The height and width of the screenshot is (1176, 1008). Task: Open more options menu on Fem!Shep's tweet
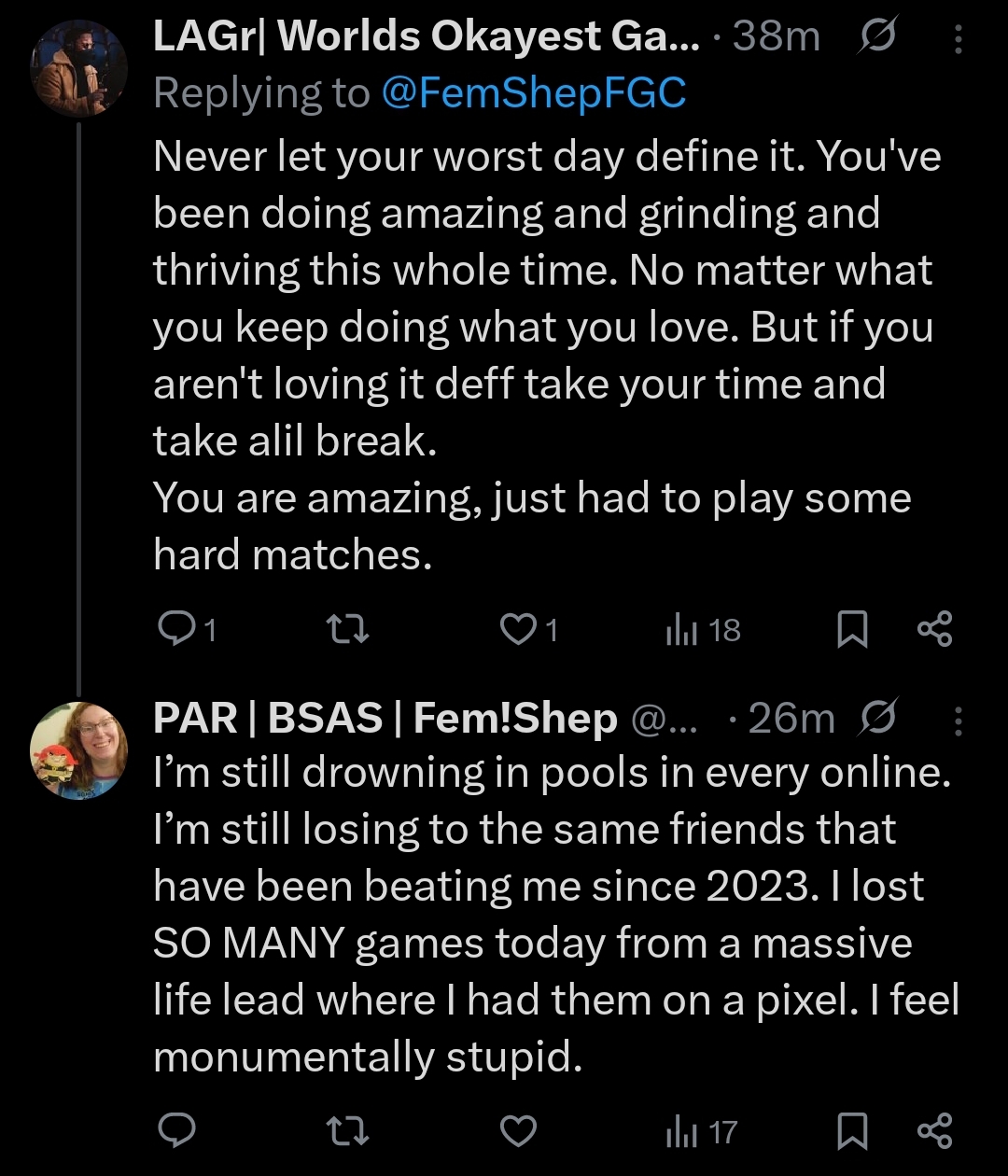[959, 721]
